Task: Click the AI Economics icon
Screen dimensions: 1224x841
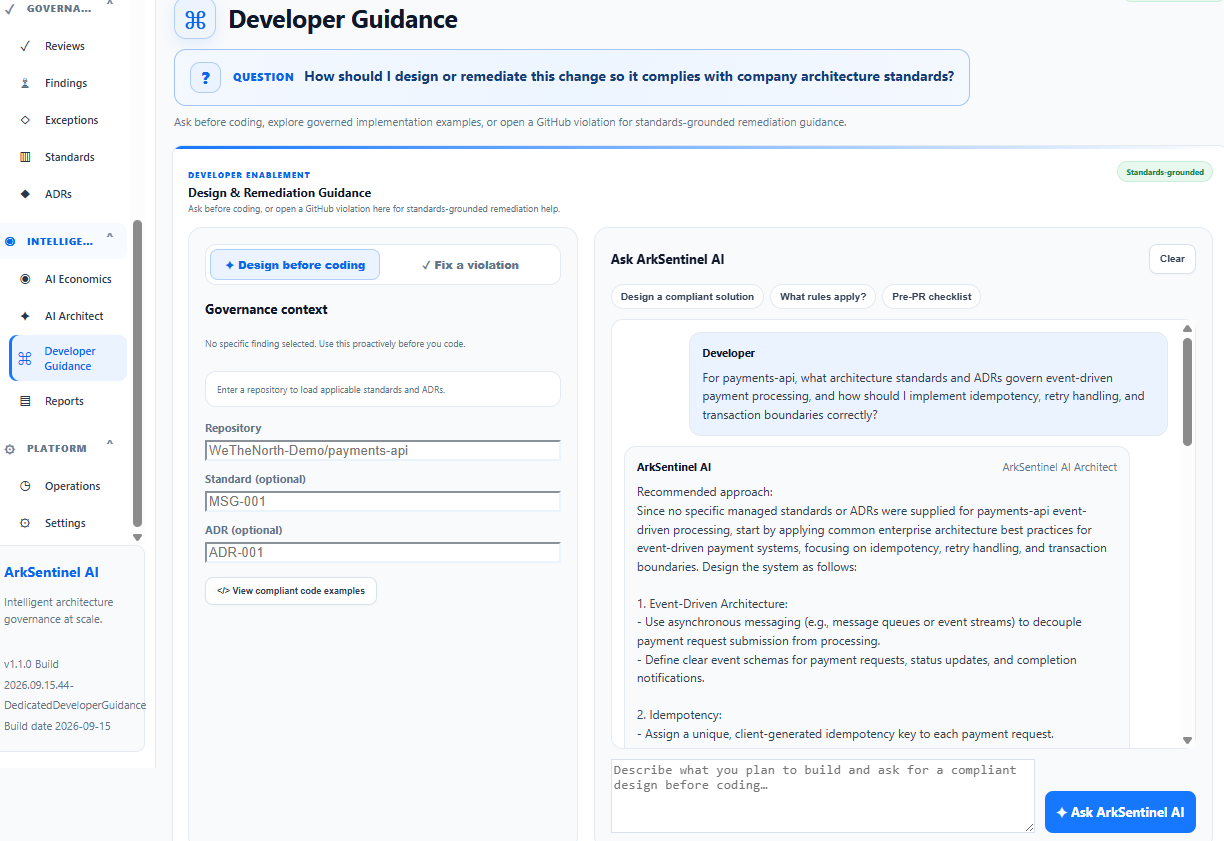Action: coord(25,279)
